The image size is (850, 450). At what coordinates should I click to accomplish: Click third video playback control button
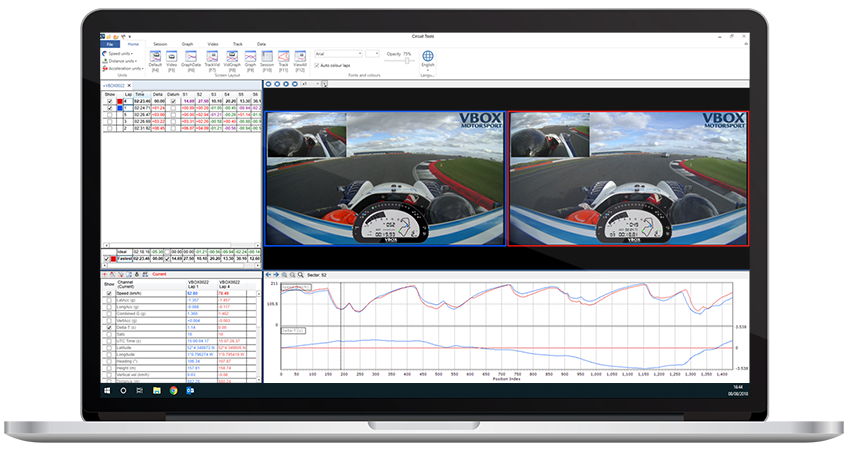point(286,84)
